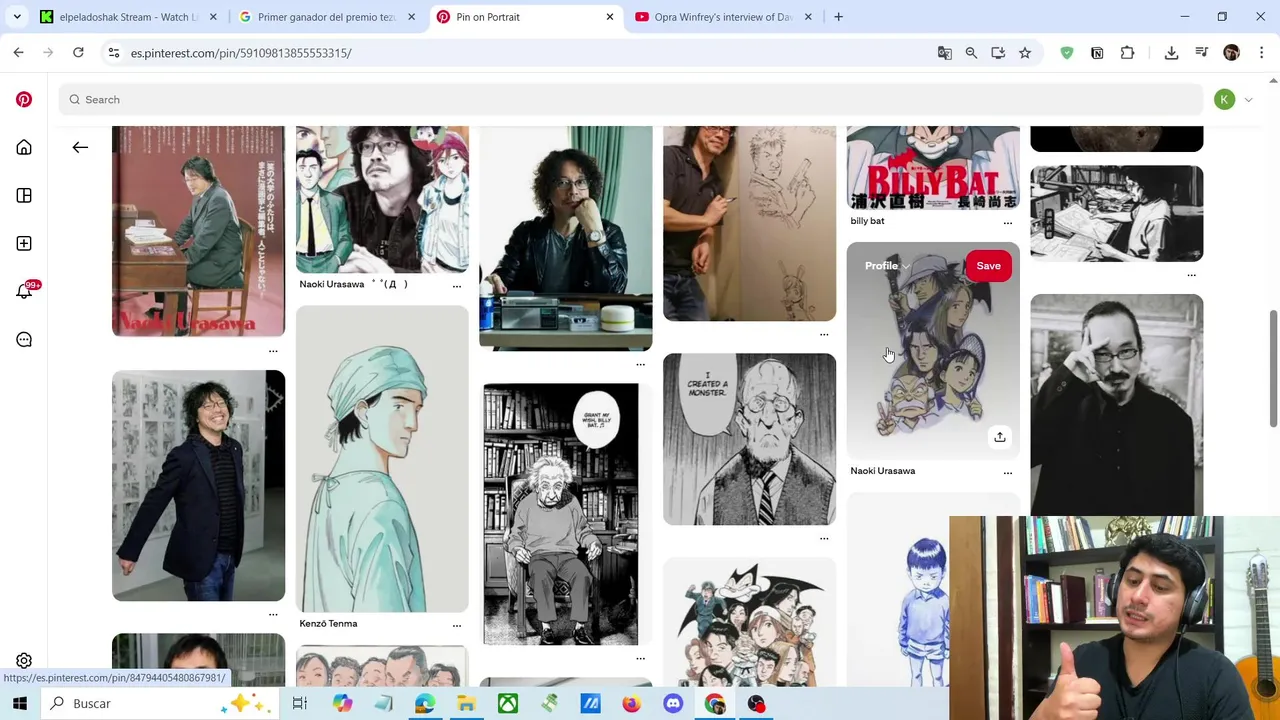
Task: Close the Opra Winfrey's interview tab
Action: pyautogui.click(x=808, y=17)
